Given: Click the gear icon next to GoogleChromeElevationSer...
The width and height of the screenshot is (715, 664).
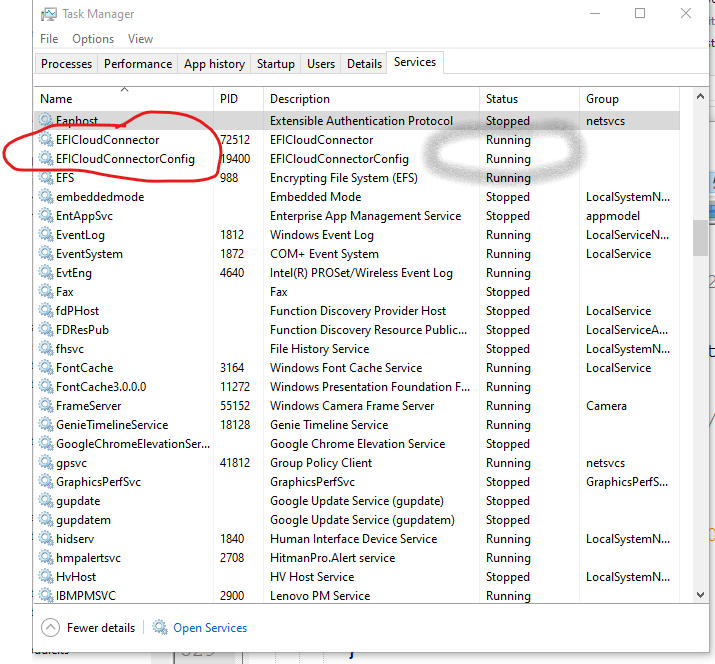Looking at the screenshot, I should 46,443.
